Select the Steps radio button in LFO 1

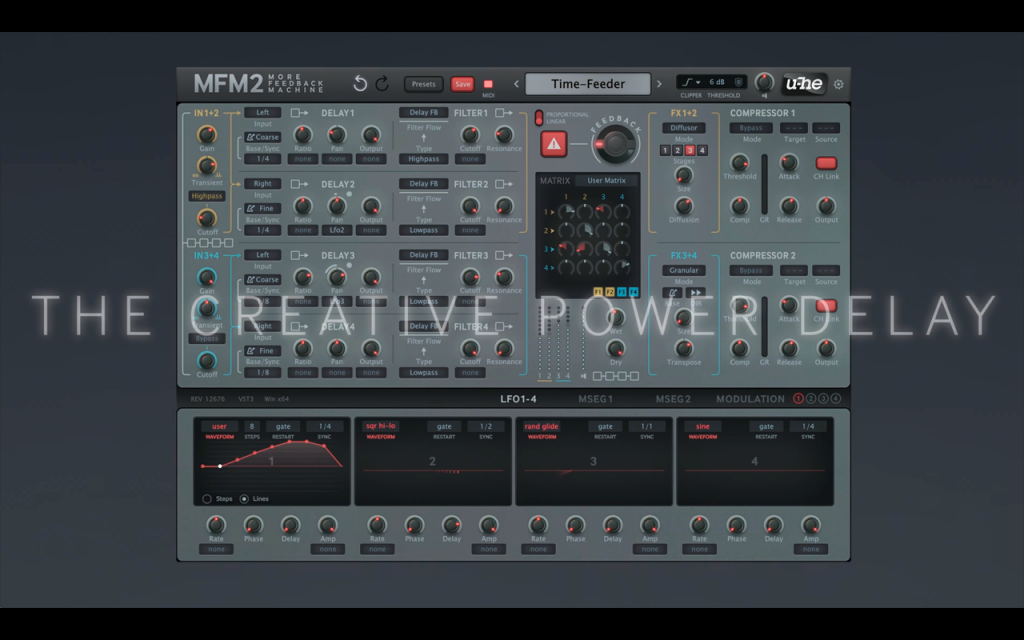tap(207, 499)
